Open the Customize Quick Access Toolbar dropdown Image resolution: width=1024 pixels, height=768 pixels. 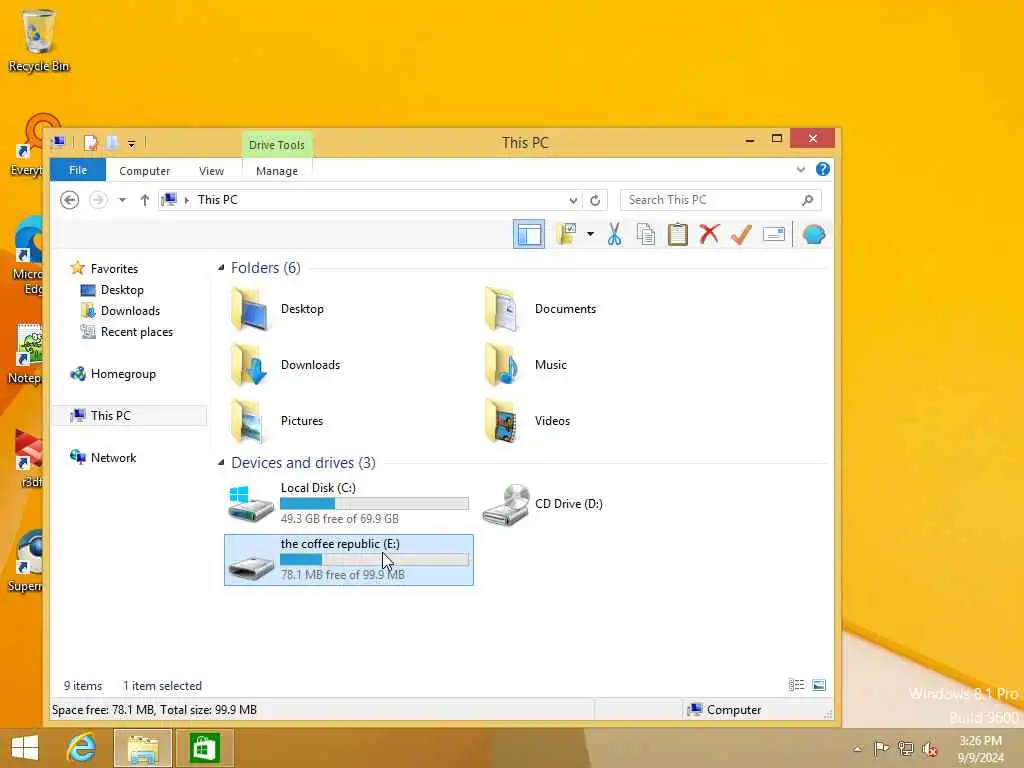coord(131,143)
